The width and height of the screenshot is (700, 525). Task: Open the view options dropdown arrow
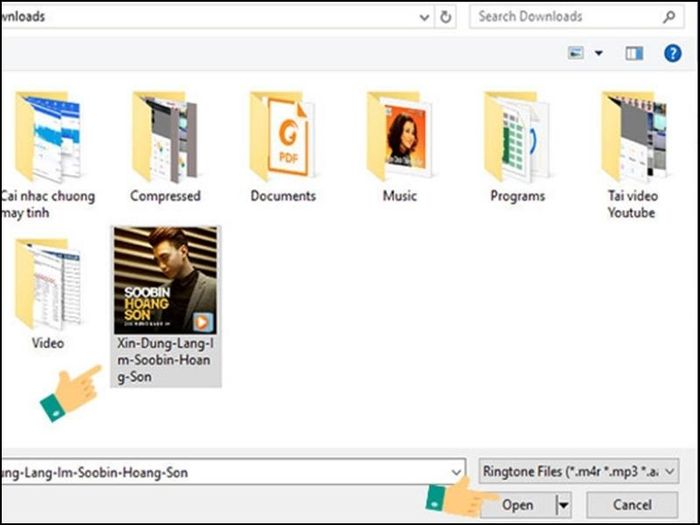pos(599,54)
